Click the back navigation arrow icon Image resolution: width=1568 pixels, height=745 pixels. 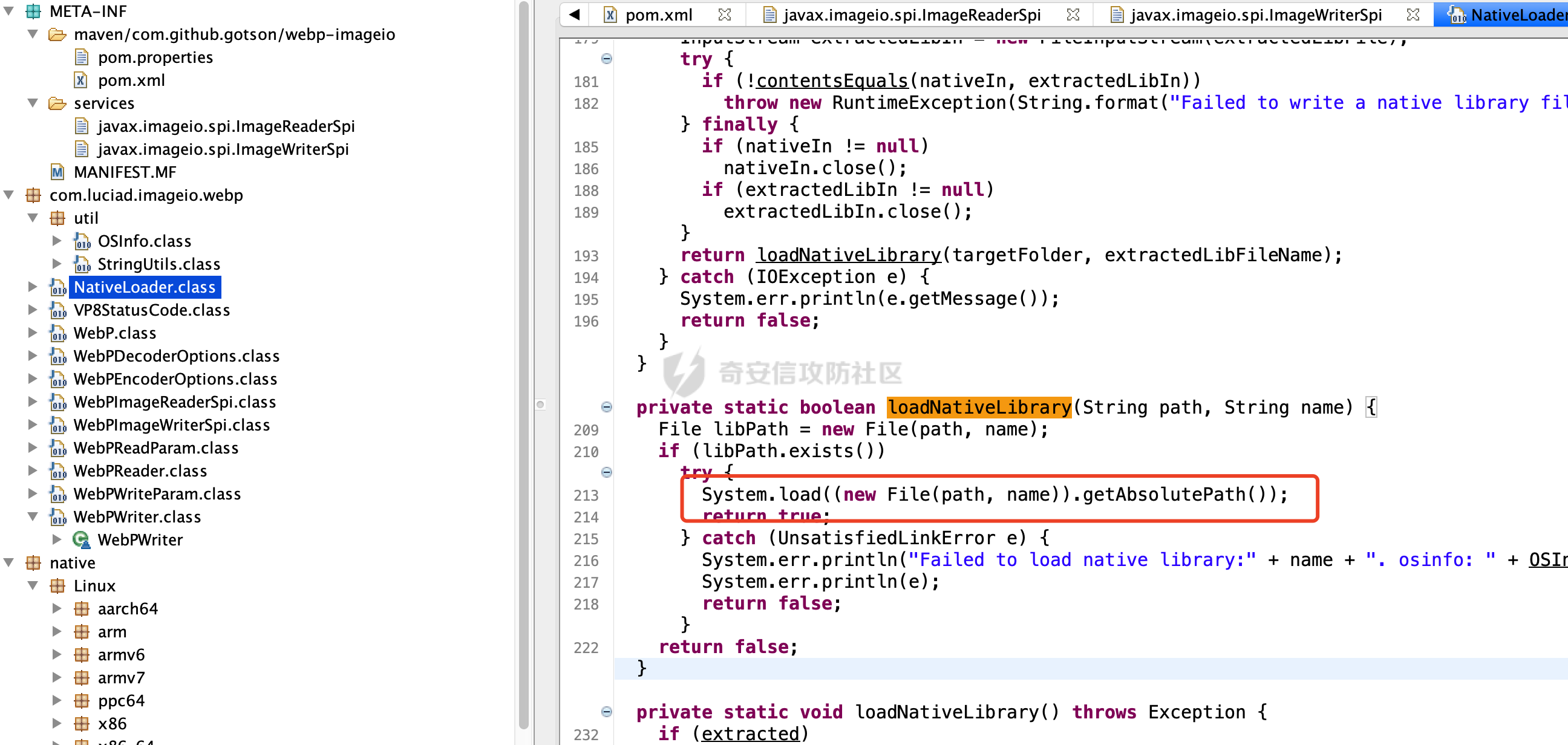pos(574,15)
